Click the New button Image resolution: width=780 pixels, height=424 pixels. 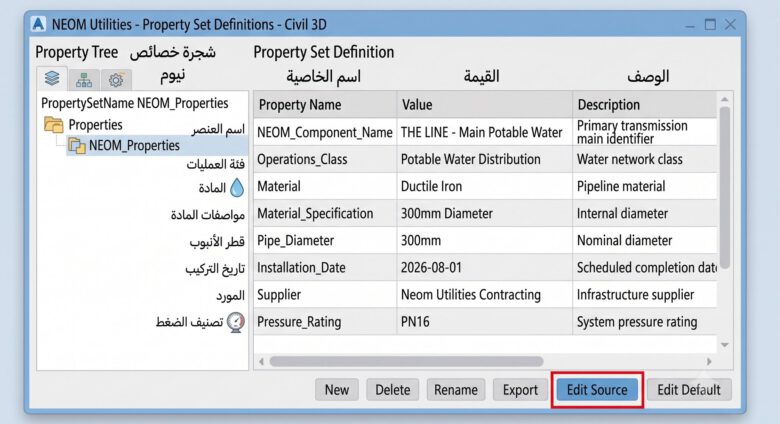pos(337,390)
